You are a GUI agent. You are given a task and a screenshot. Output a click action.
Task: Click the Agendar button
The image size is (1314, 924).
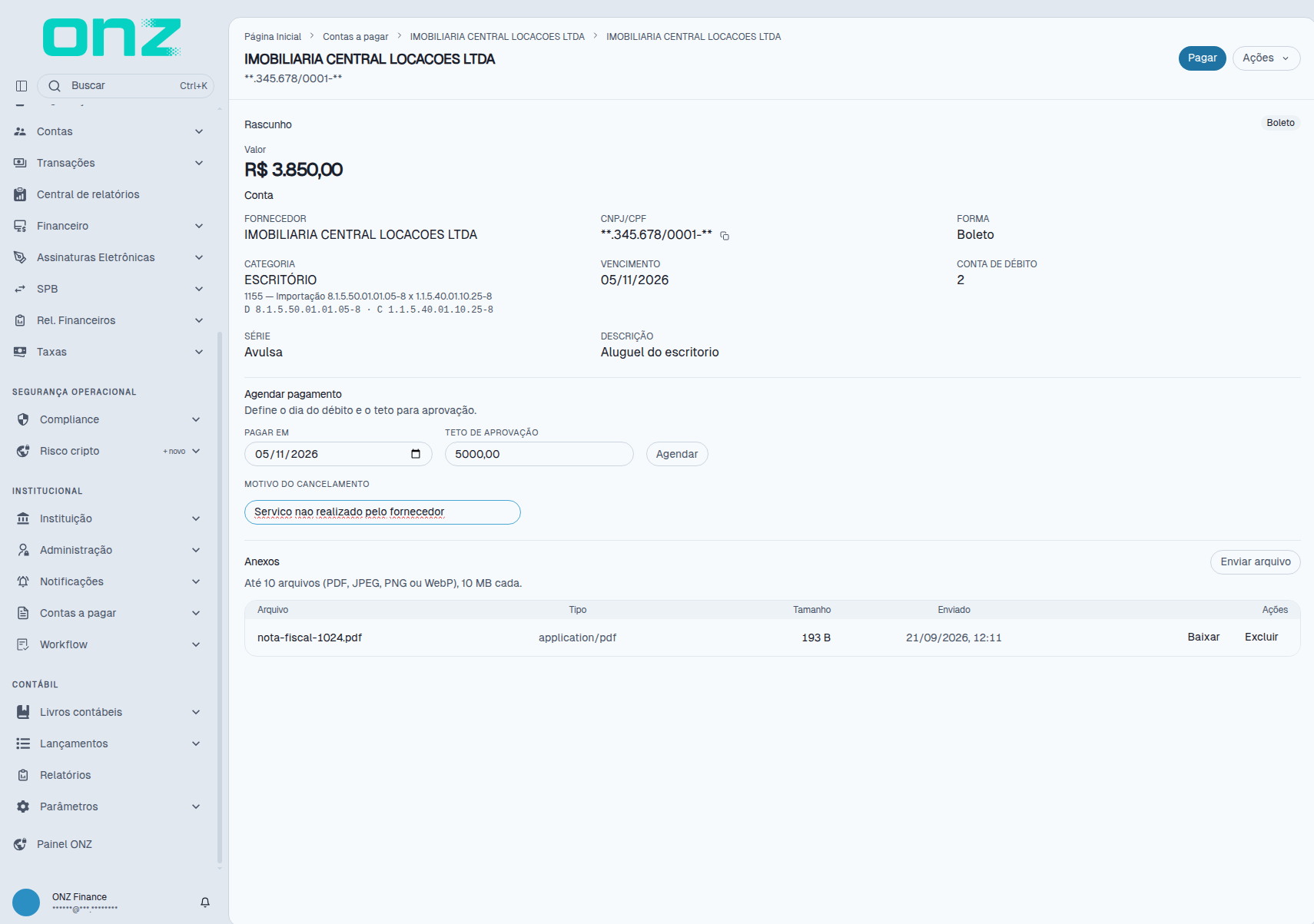(677, 454)
